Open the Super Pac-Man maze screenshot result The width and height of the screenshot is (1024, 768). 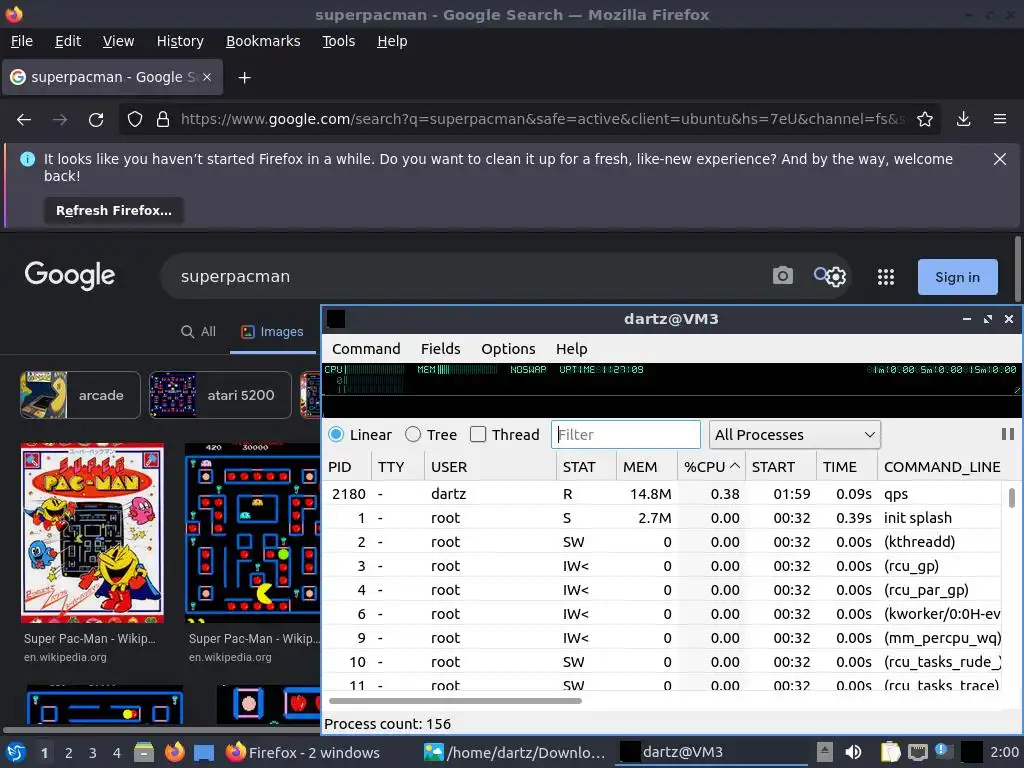pyautogui.click(x=253, y=533)
